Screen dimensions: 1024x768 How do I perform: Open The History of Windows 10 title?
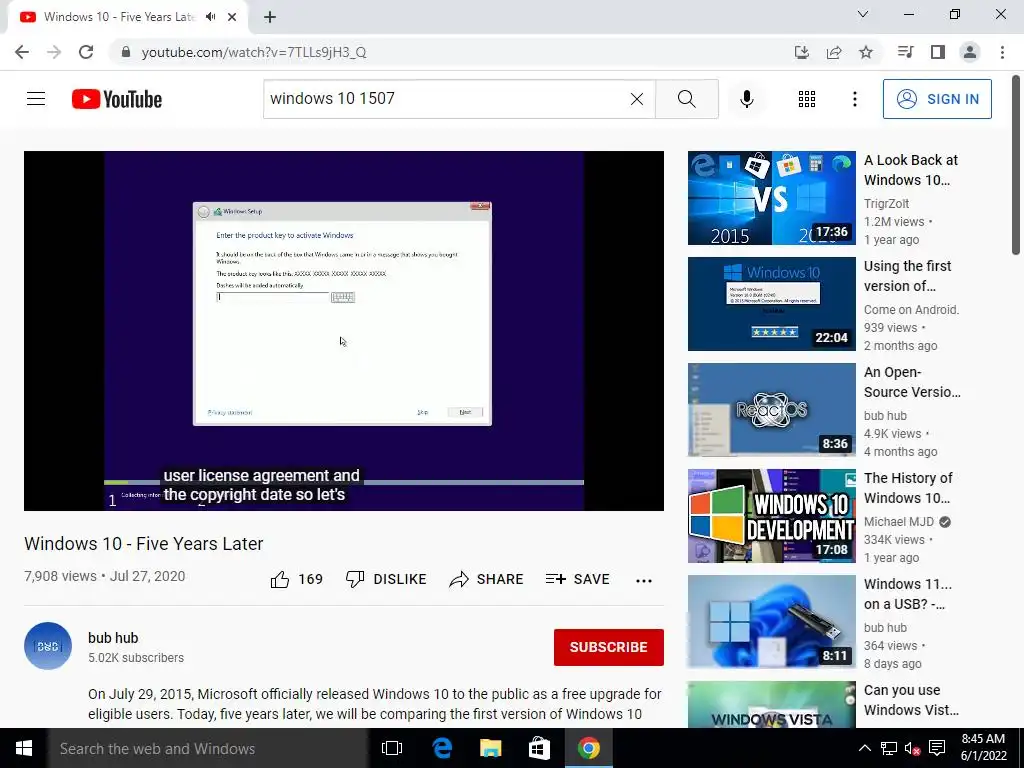point(908,488)
